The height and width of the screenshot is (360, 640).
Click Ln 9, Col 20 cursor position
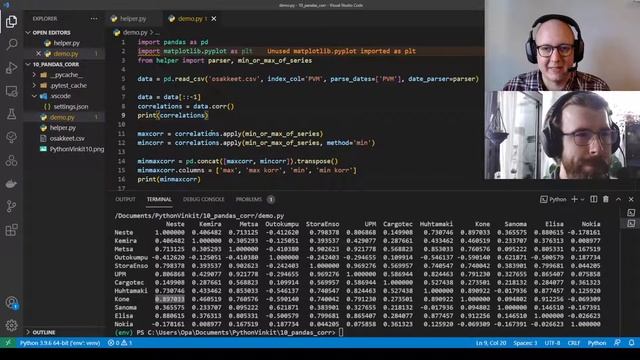point(491,343)
